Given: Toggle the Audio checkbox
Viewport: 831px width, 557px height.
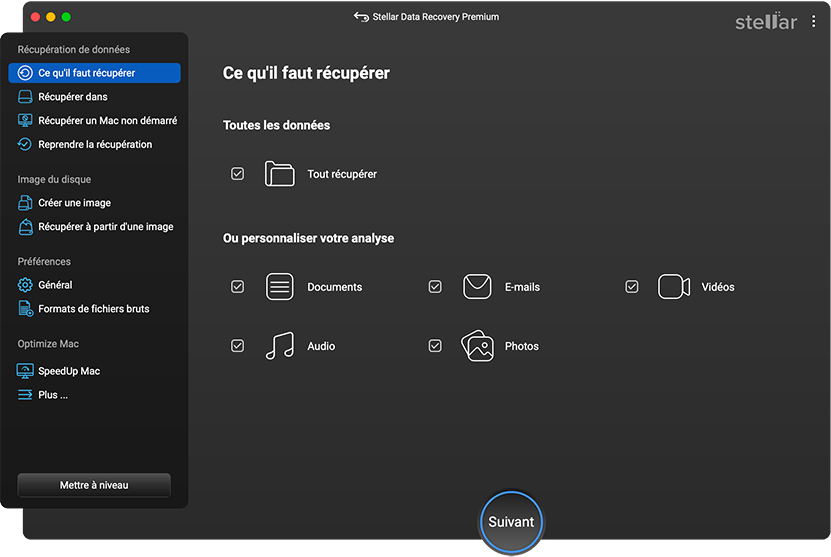Looking at the screenshot, I should [x=237, y=346].
